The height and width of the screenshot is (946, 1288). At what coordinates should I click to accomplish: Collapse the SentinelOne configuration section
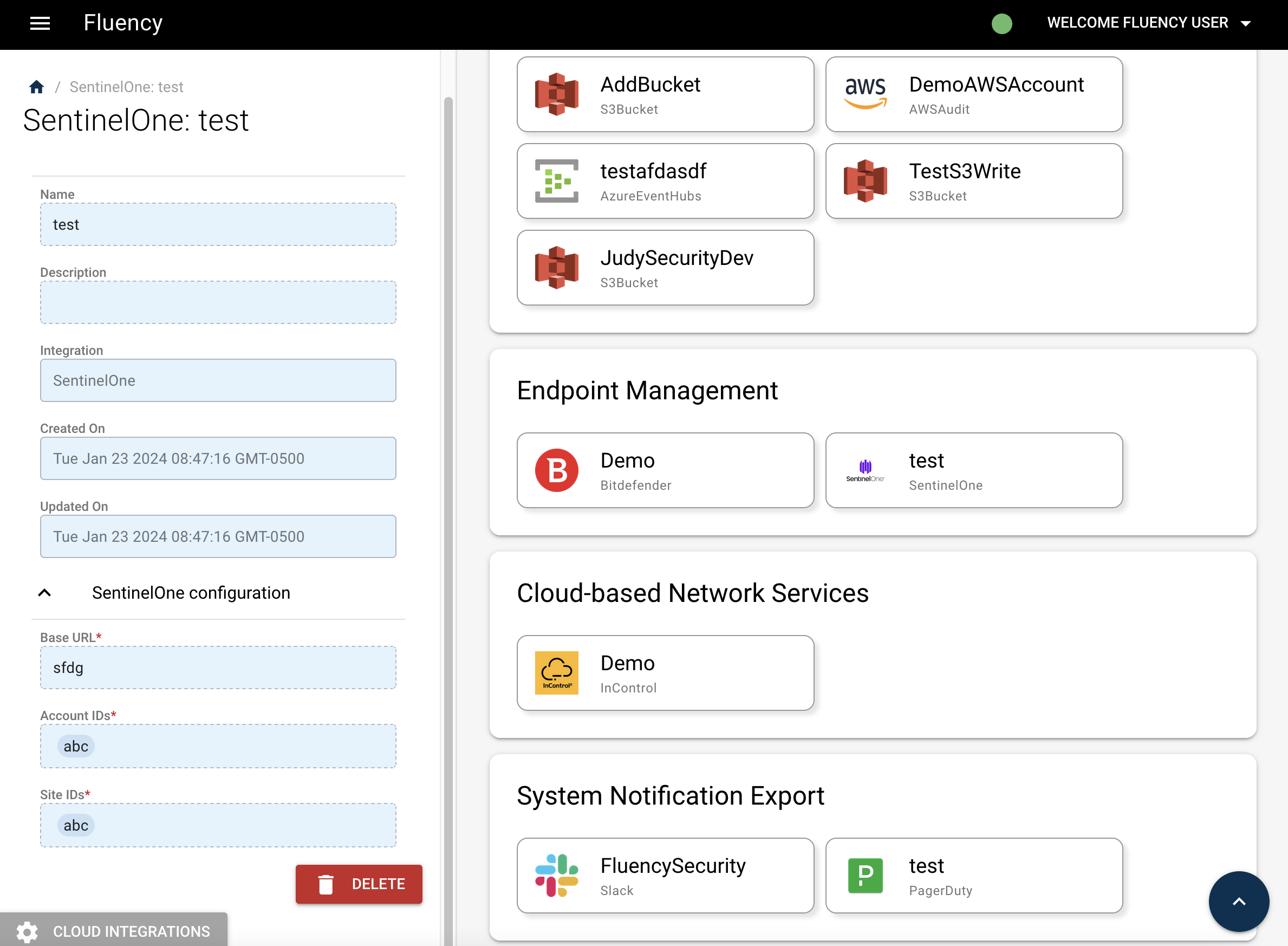tap(44, 593)
